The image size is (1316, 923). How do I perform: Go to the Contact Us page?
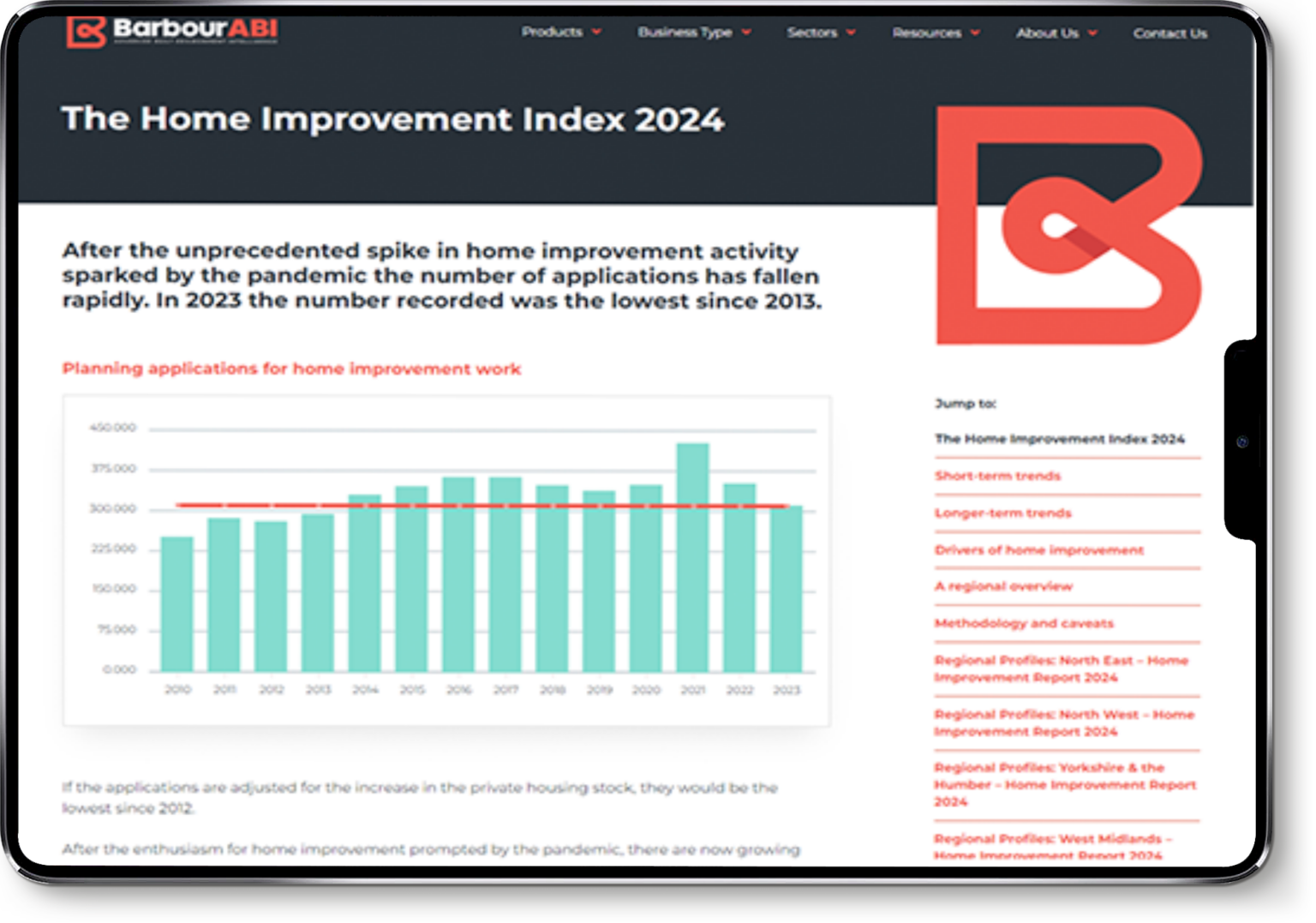(1169, 33)
